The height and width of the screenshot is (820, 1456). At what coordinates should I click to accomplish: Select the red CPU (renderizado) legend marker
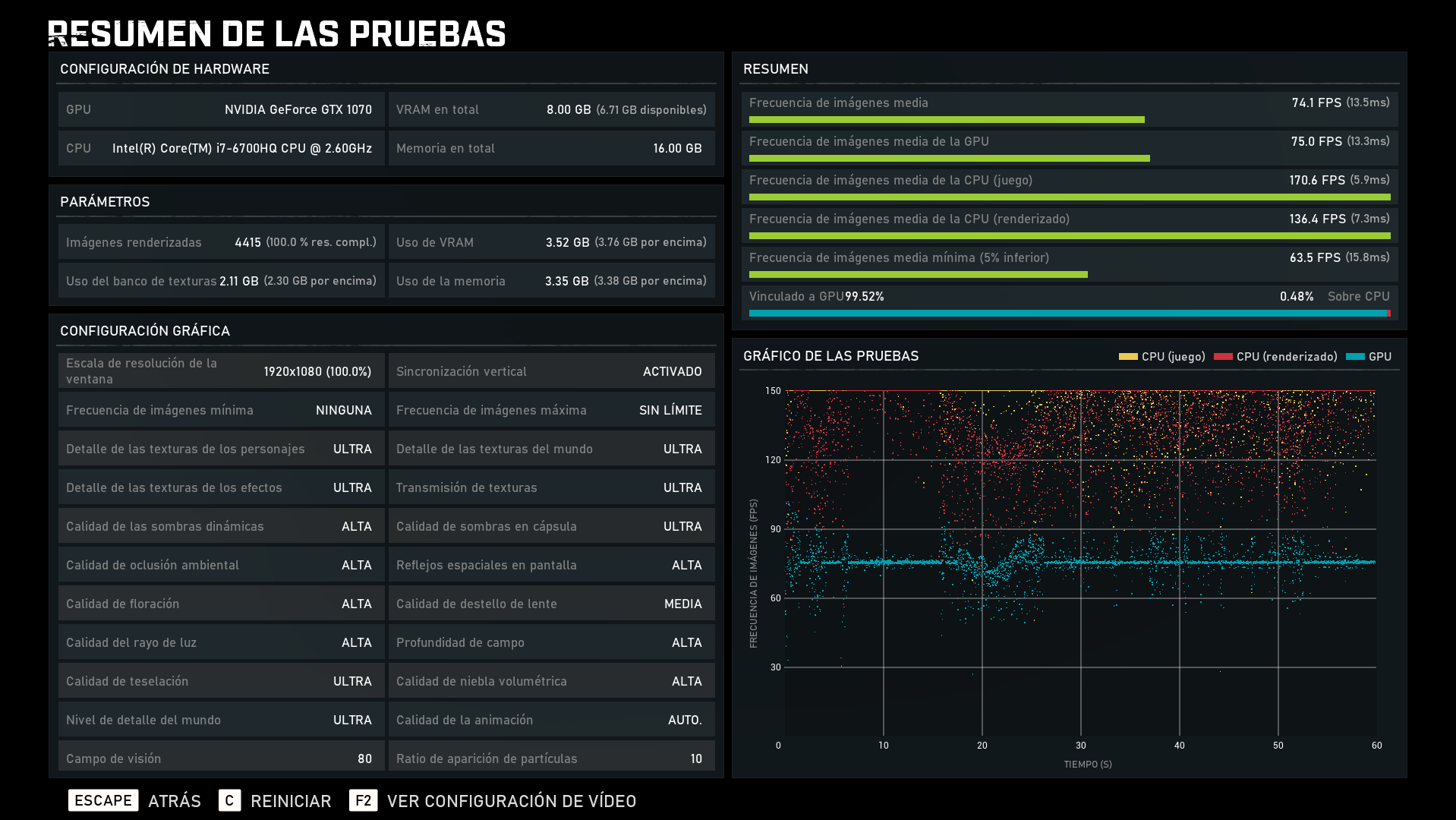[x=1223, y=357]
